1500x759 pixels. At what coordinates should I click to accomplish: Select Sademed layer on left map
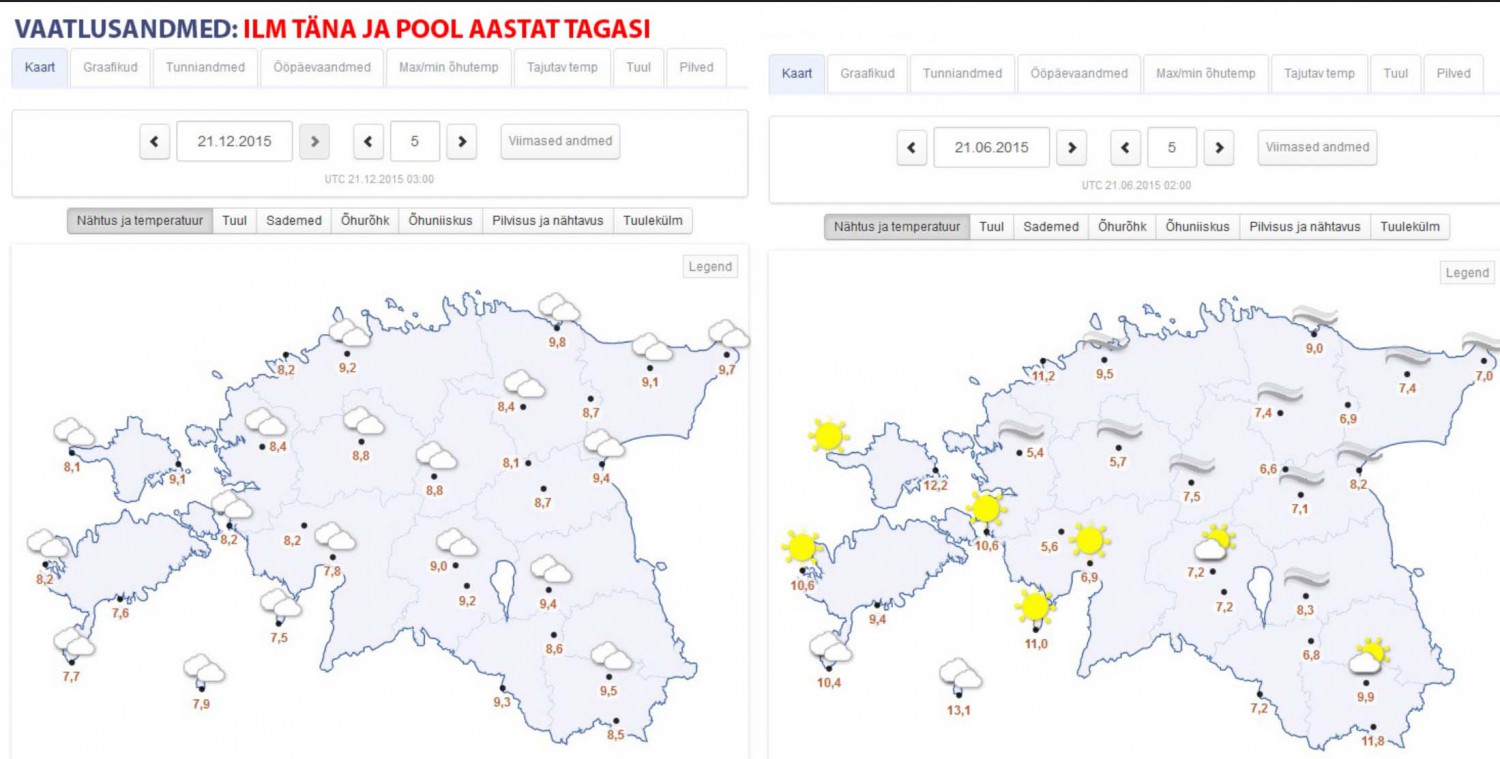coord(293,221)
